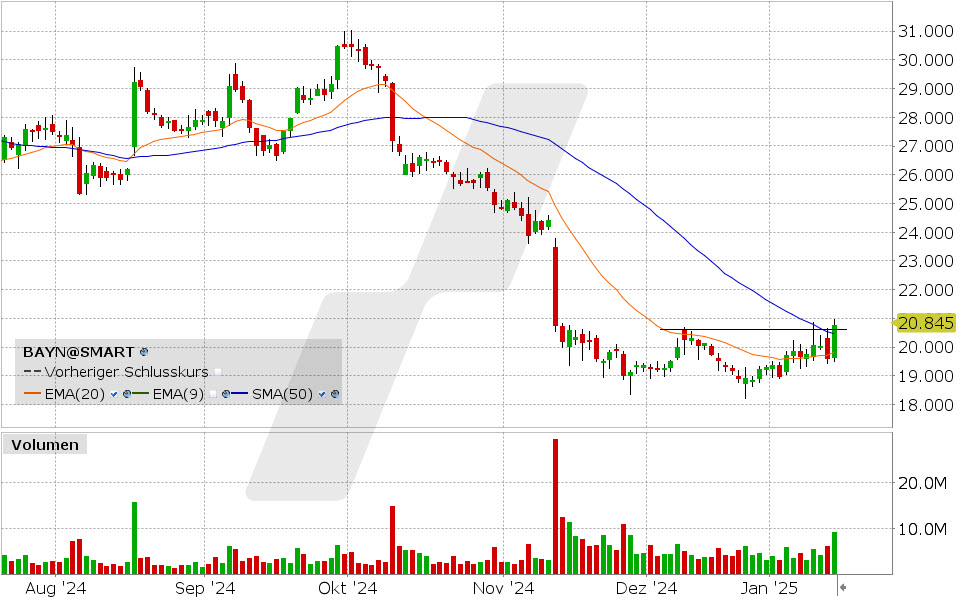Viewport: 960px width, 601px height.
Task: Click the 24.000 price axis label
Action: (925, 233)
